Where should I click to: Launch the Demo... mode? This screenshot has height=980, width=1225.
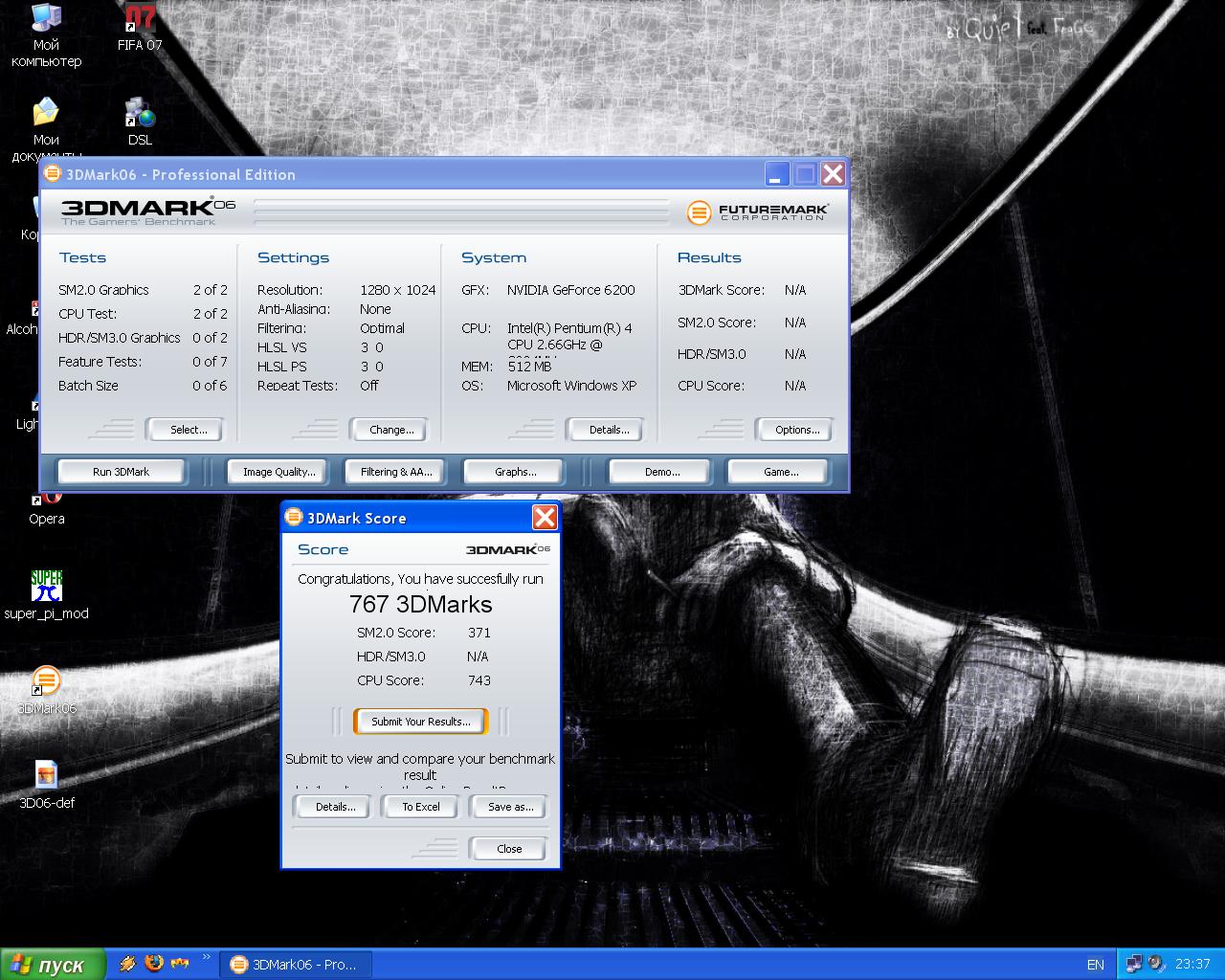point(662,472)
